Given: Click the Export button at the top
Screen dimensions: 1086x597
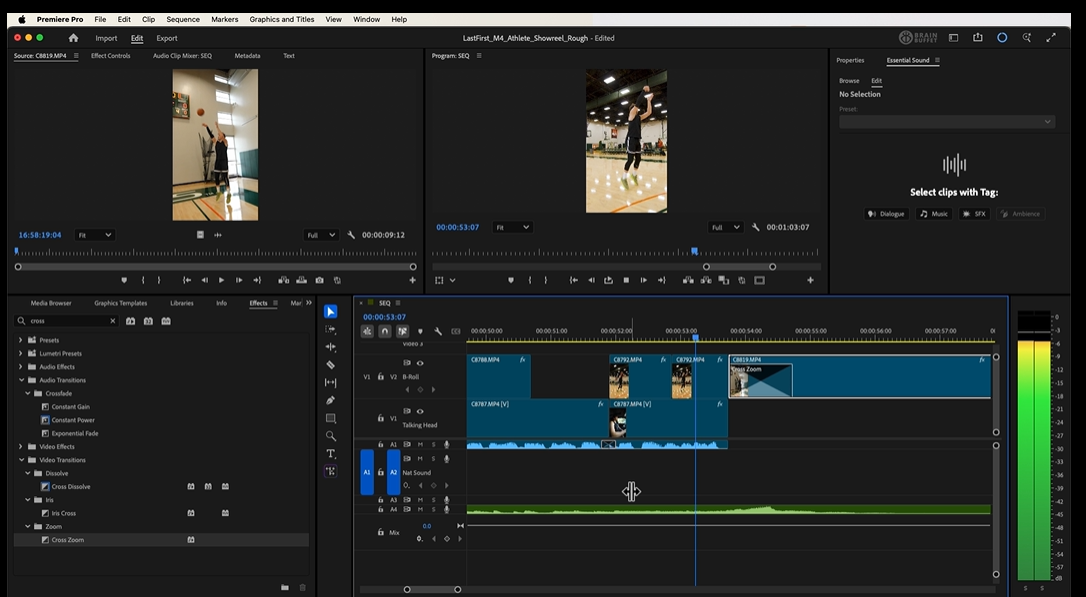Looking at the screenshot, I should click(166, 38).
